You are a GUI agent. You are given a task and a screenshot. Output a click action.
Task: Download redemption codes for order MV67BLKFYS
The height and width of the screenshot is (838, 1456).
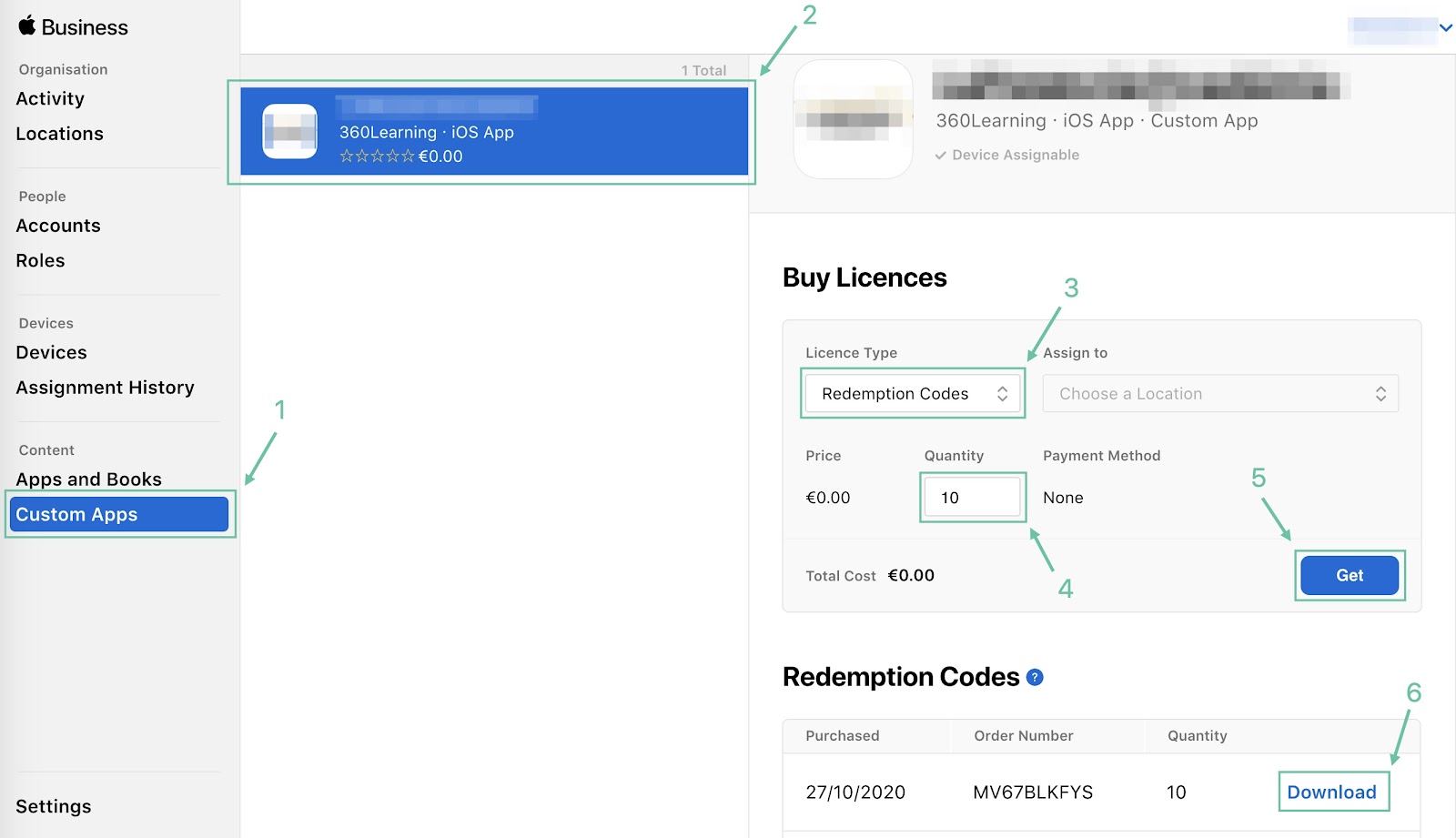coord(1331,792)
